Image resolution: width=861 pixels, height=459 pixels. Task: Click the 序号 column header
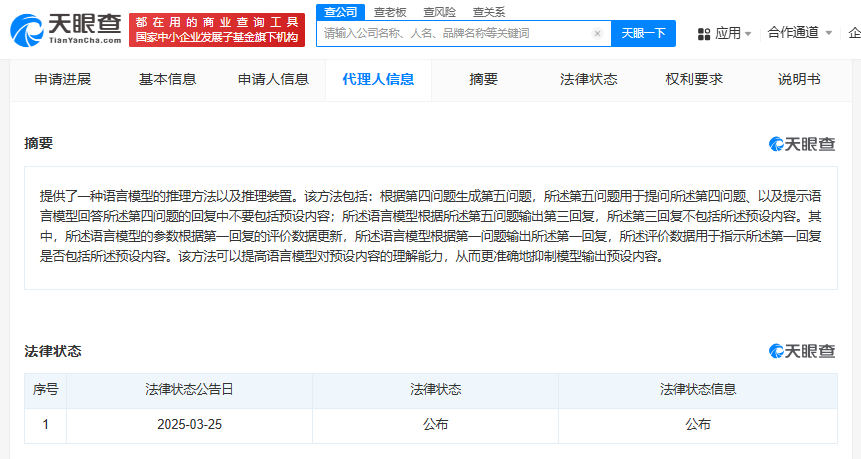tap(46, 390)
